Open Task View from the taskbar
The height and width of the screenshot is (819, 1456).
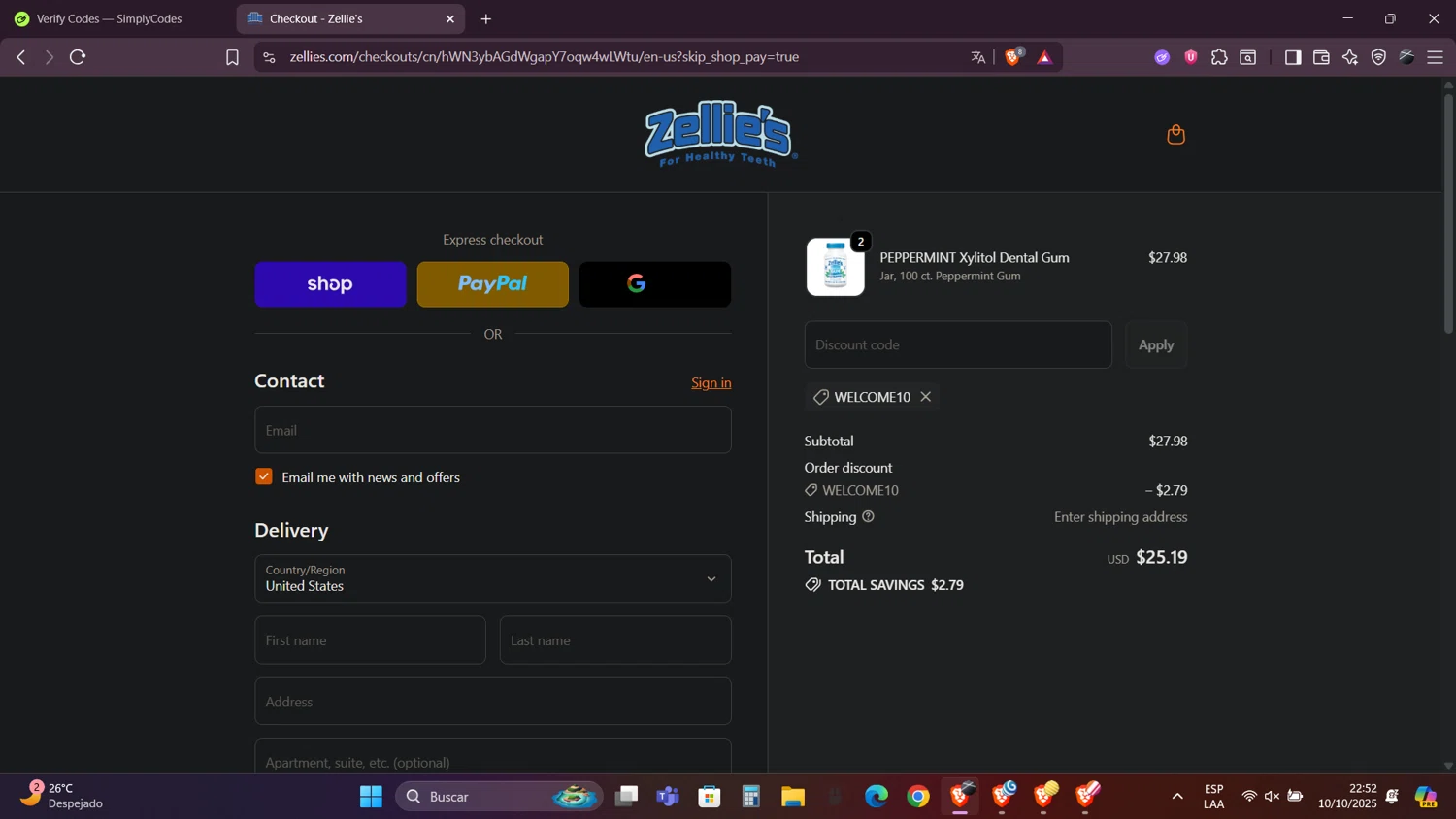click(626, 797)
